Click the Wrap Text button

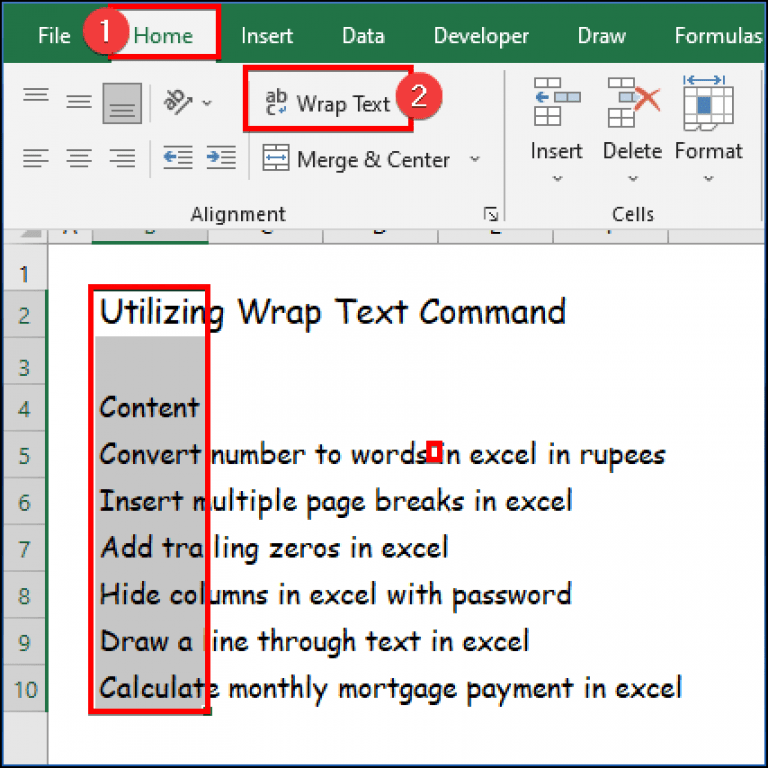[328, 102]
